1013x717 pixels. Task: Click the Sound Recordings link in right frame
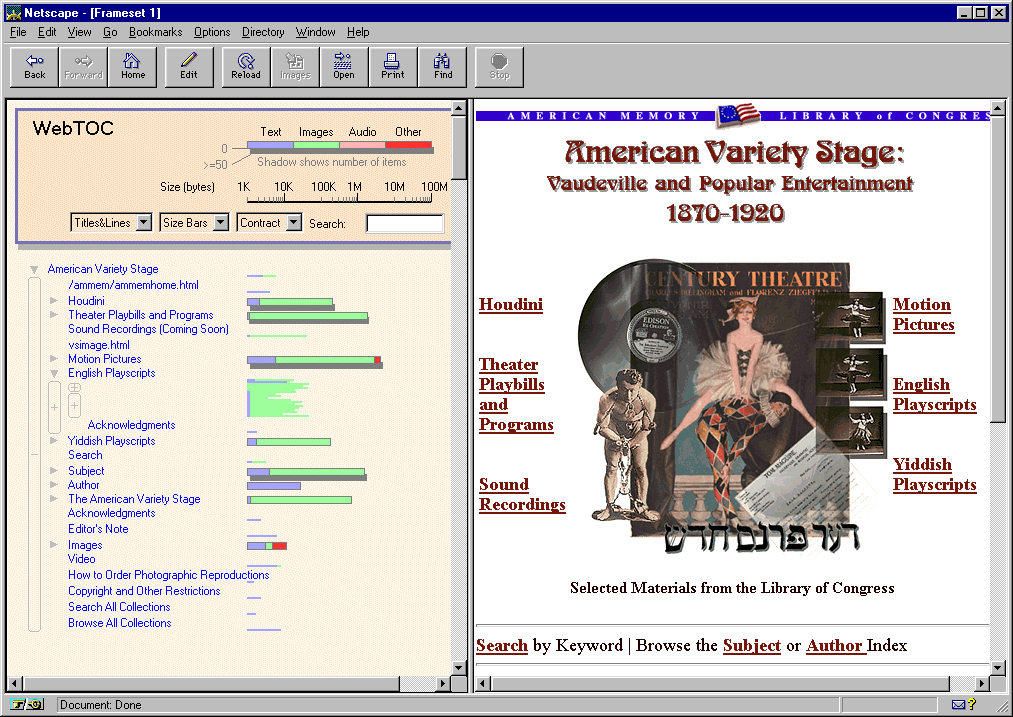(521, 494)
